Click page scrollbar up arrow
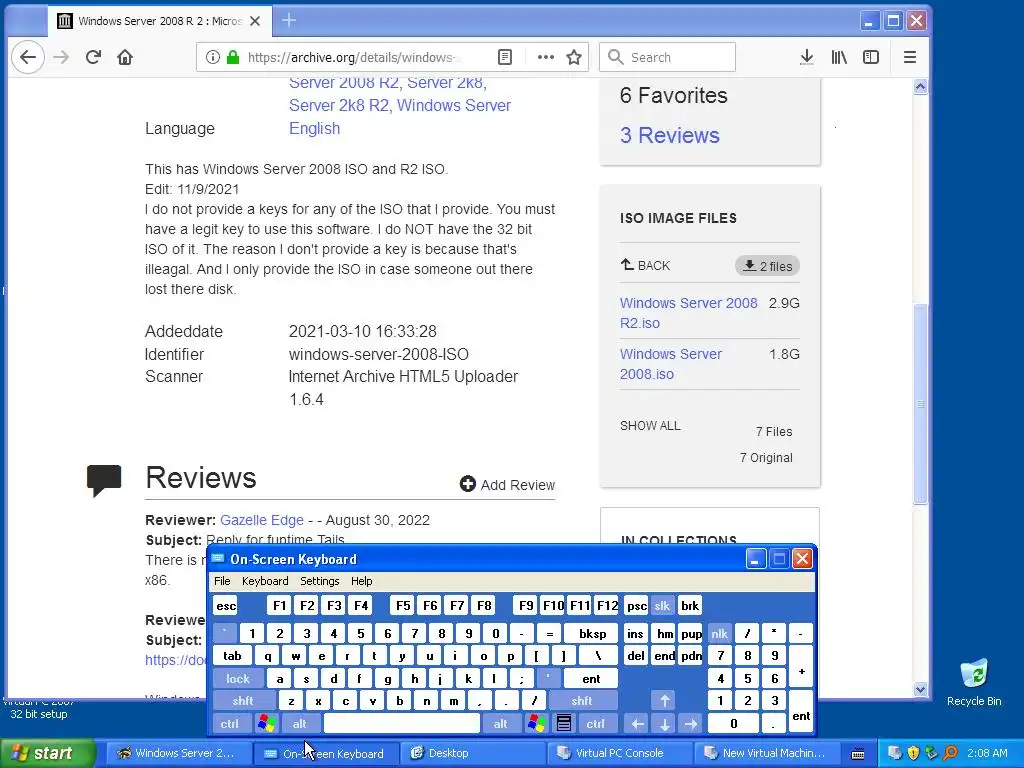Screen dimensions: 1024x768 pyautogui.click(x=920, y=87)
